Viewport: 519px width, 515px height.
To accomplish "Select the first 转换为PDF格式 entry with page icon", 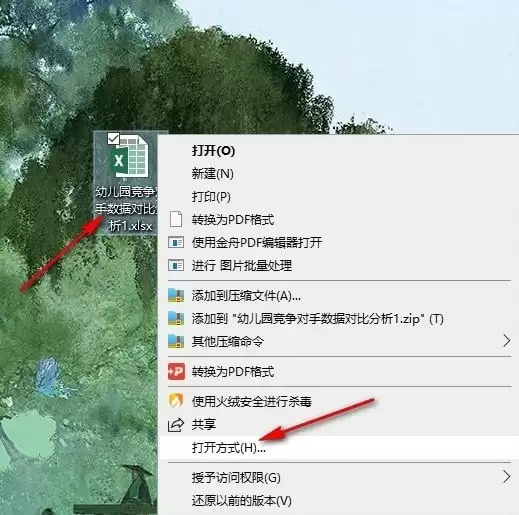I will click(233, 220).
